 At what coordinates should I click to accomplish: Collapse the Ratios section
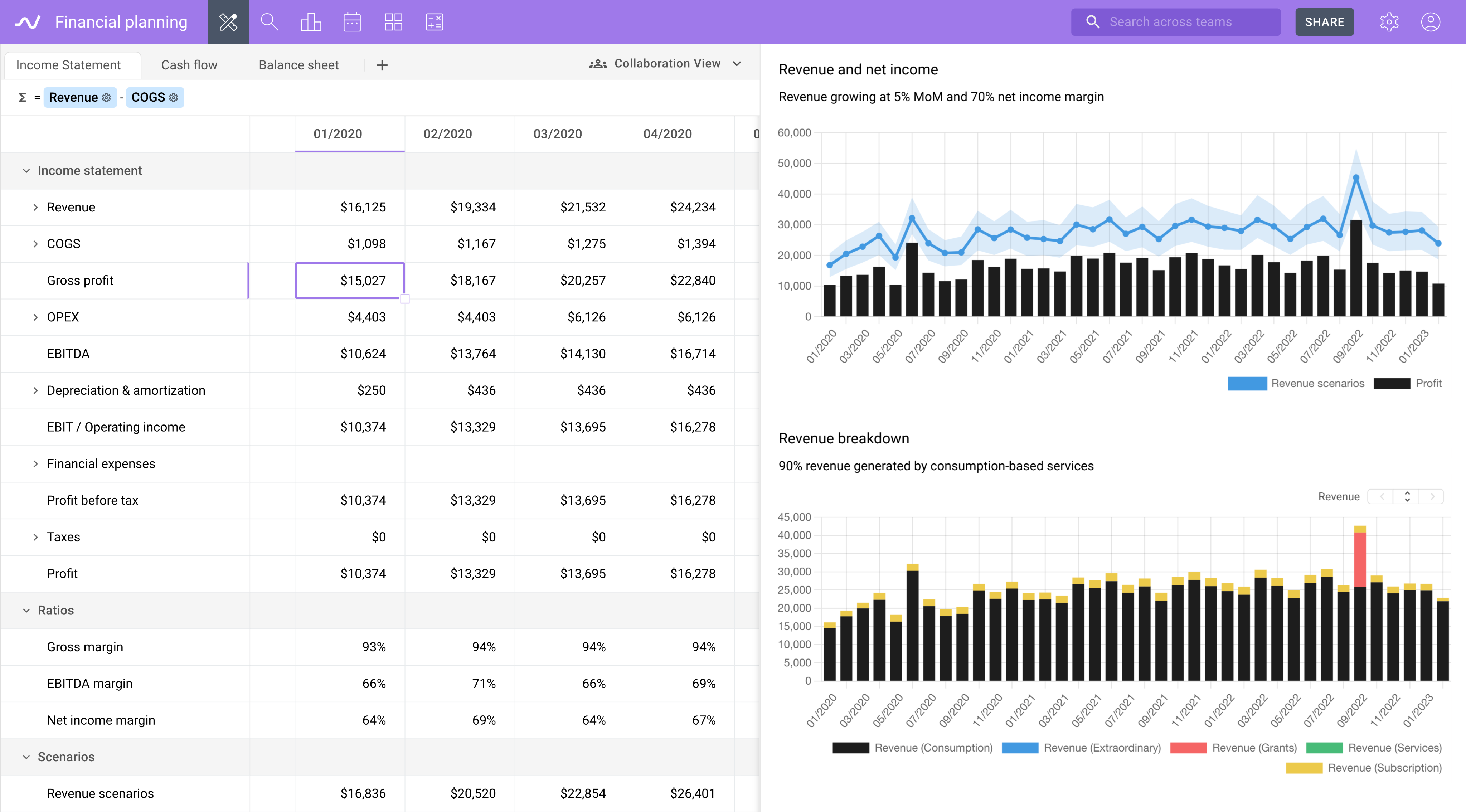click(x=26, y=611)
